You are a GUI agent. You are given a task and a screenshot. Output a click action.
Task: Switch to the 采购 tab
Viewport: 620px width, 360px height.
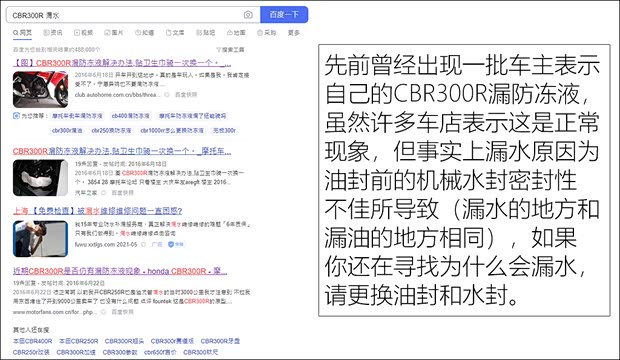click(x=267, y=33)
